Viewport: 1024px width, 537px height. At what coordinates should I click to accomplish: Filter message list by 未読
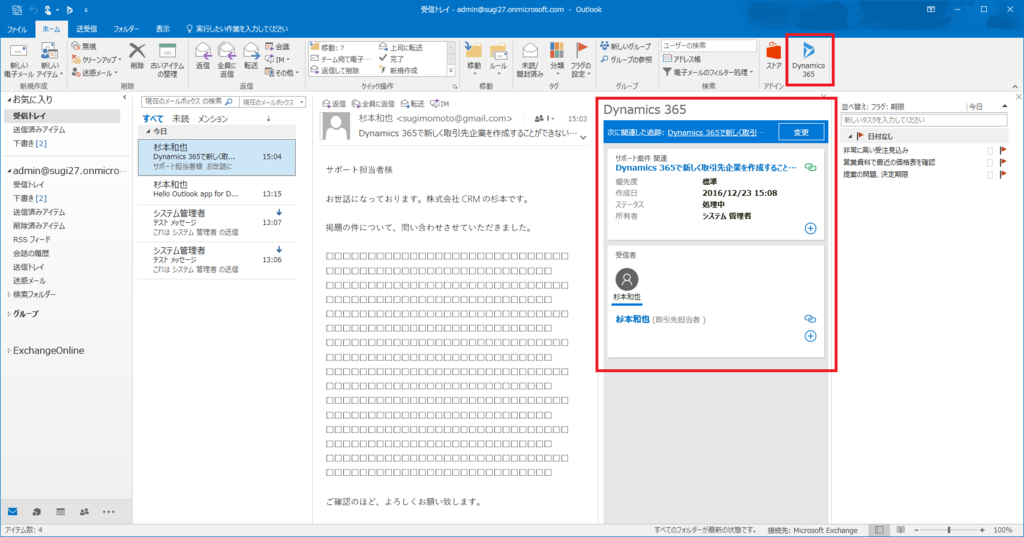[x=180, y=119]
